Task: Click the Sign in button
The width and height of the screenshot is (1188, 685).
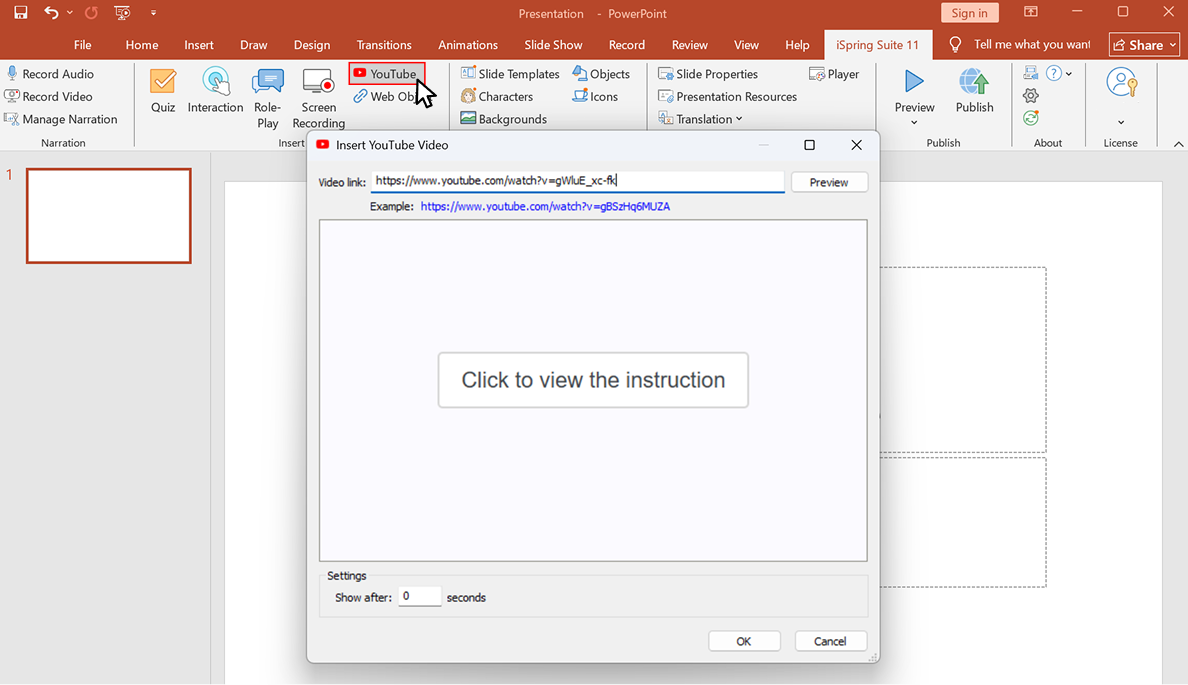Action: click(969, 12)
